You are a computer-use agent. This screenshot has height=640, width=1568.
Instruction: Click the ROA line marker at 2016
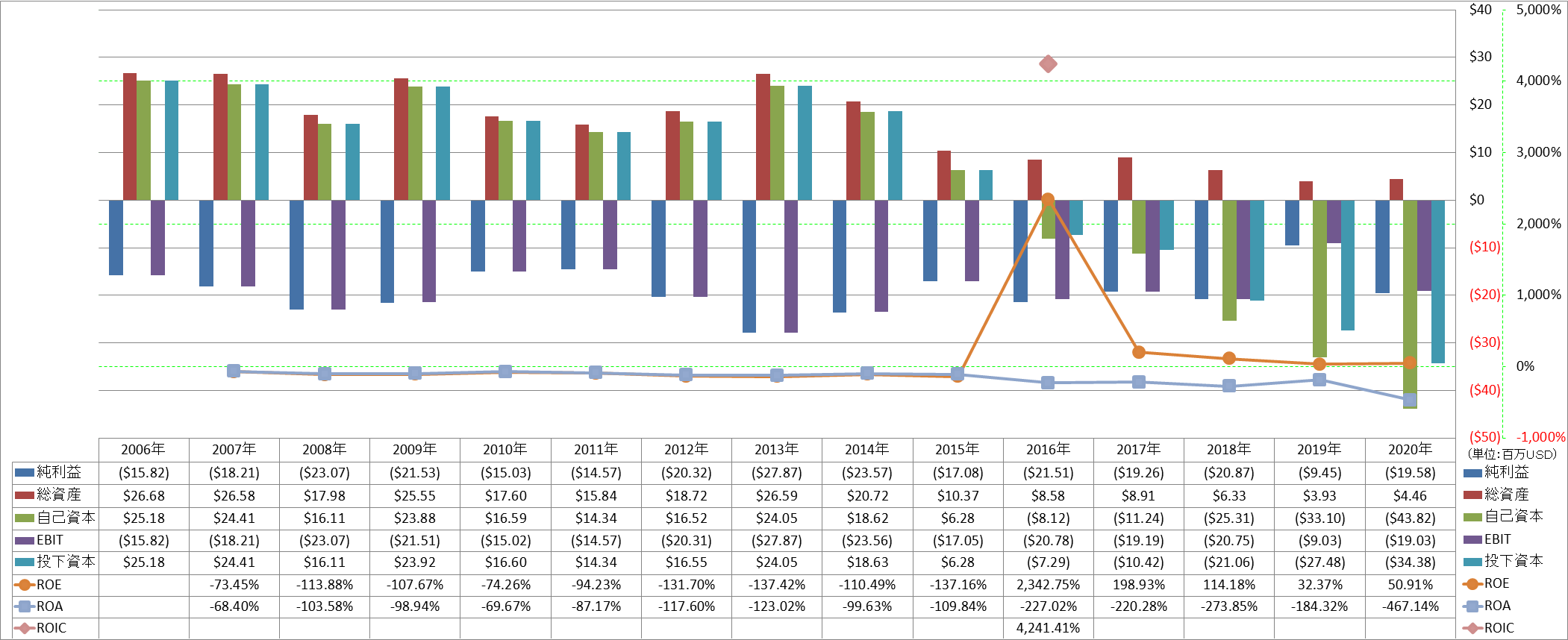coord(1048,383)
